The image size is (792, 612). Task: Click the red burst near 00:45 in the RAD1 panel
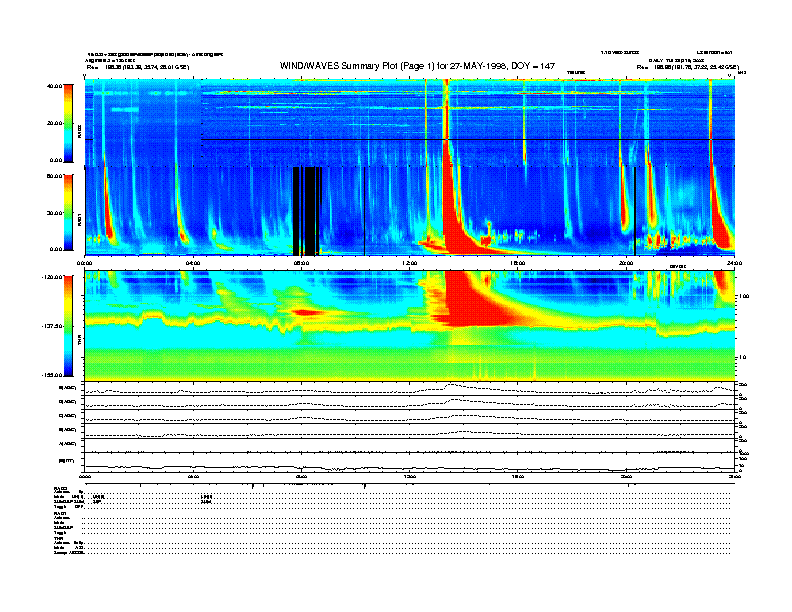pos(108,212)
